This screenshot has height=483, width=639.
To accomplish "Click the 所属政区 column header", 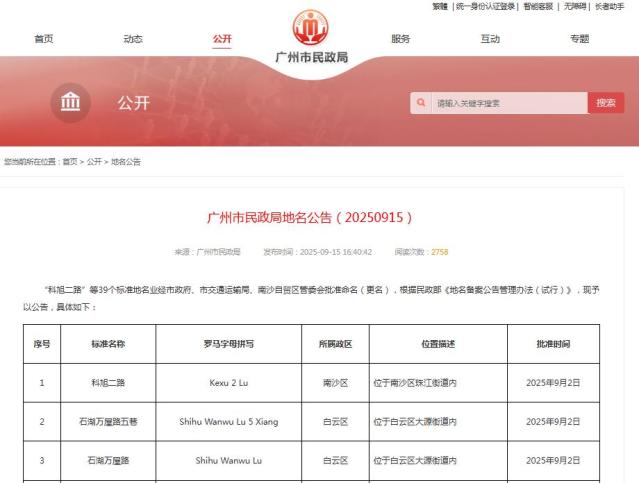I will [335, 344].
